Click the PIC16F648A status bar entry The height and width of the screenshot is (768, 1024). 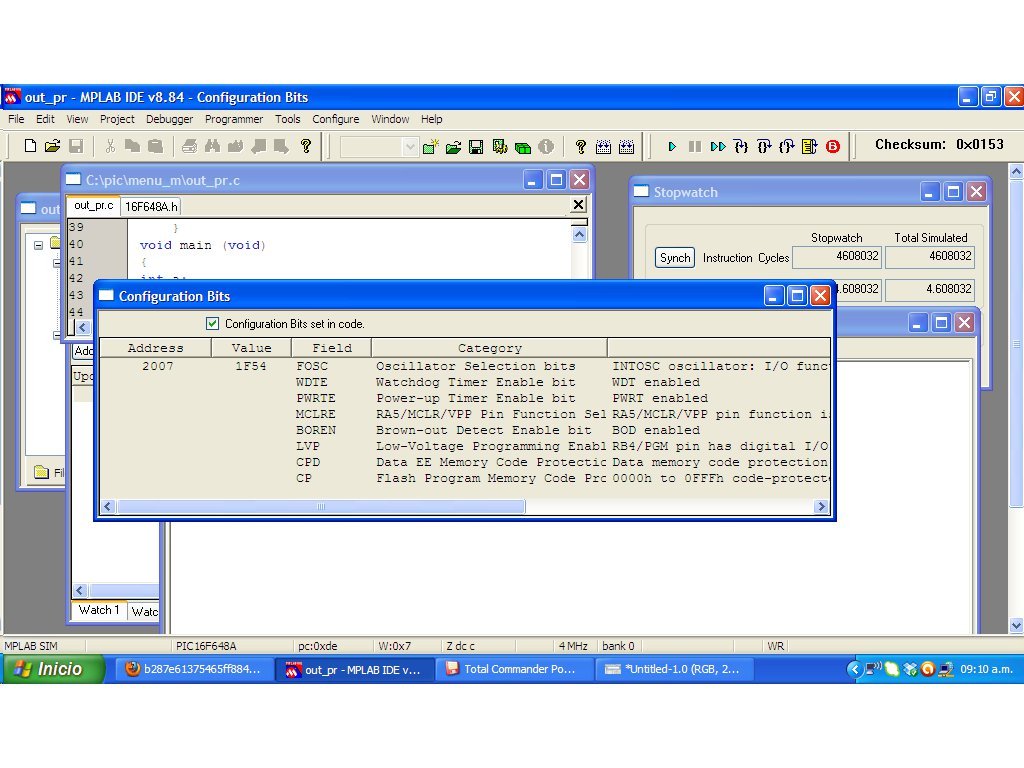coord(206,646)
